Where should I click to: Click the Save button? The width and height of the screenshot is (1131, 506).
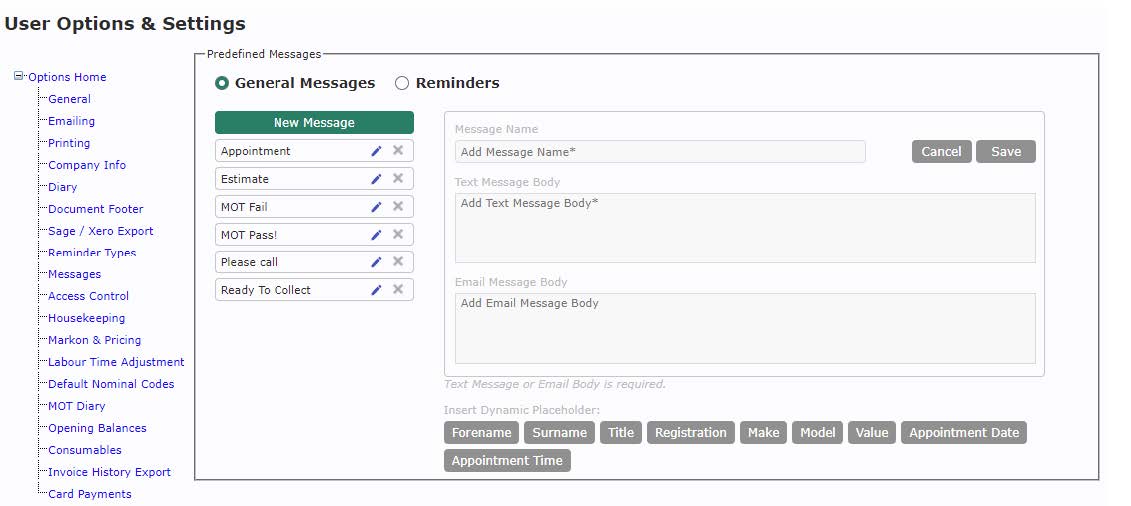[1005, 151]
